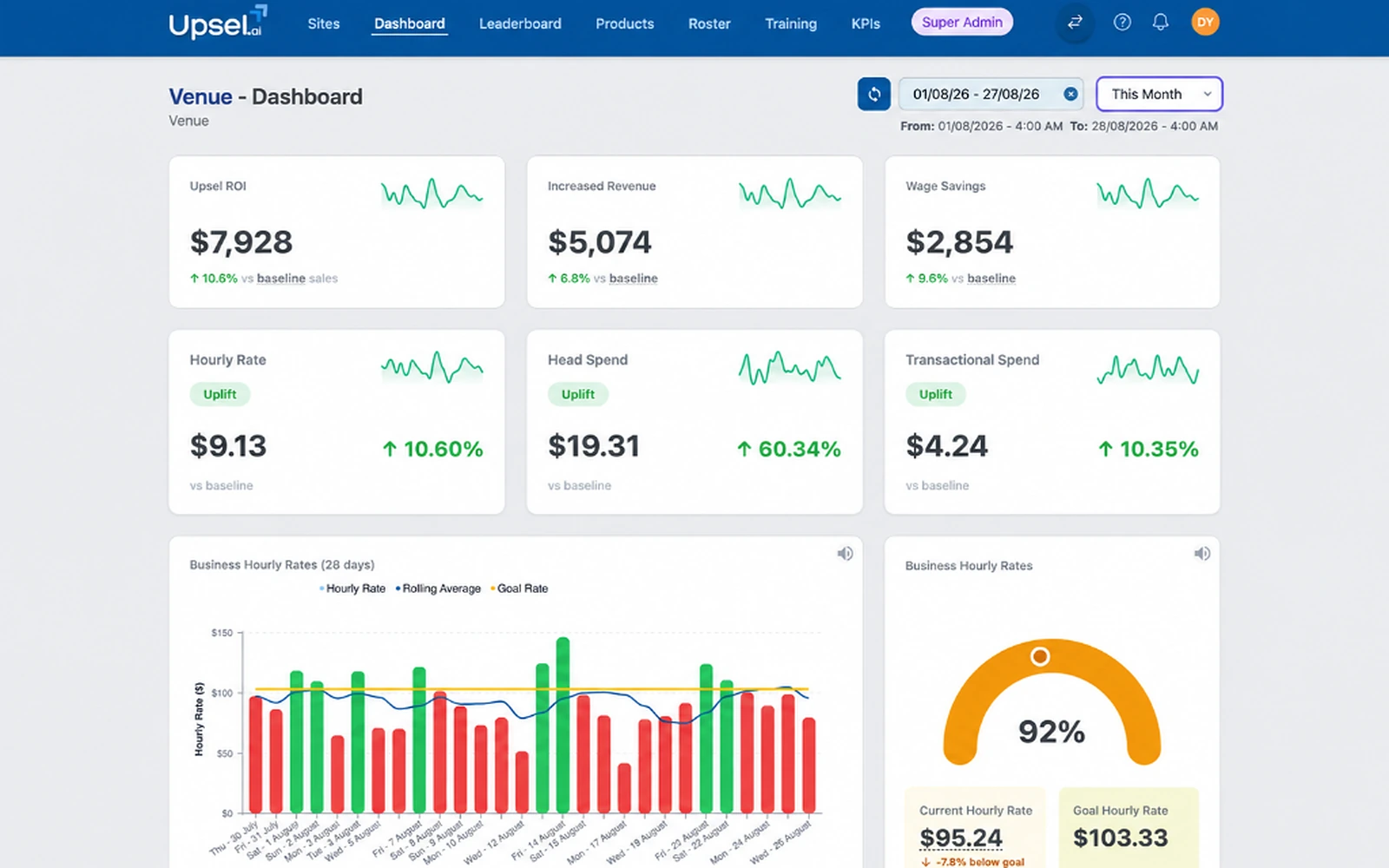
Task: Toggle the Goal Rate legend series
Action: [519, 589]
